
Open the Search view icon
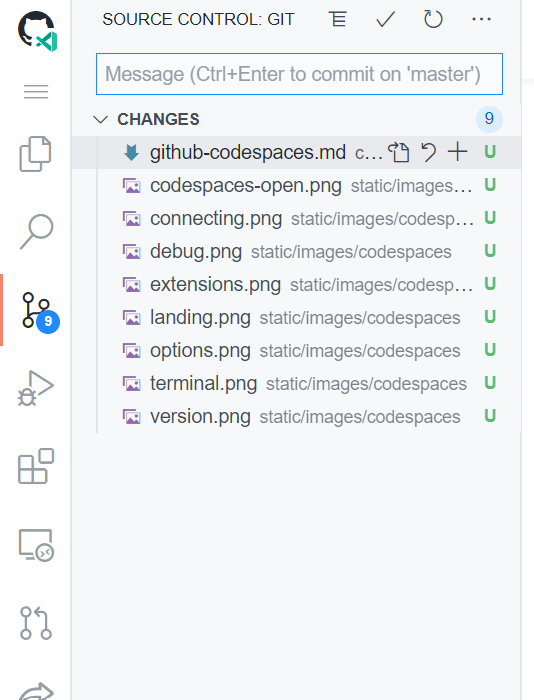37,232
